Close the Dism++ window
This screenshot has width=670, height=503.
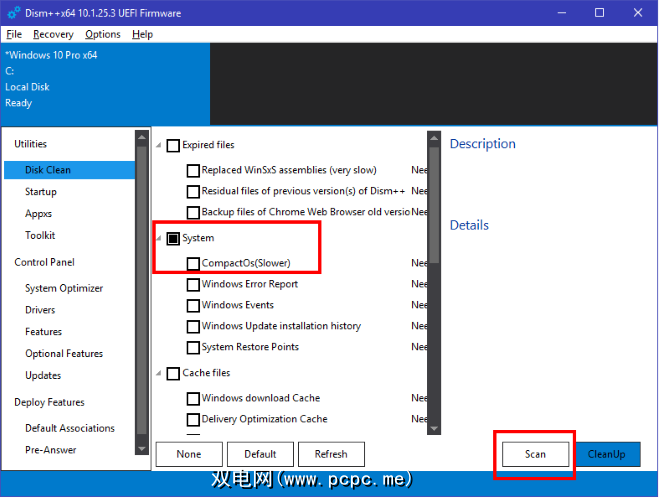click(638, 13)
